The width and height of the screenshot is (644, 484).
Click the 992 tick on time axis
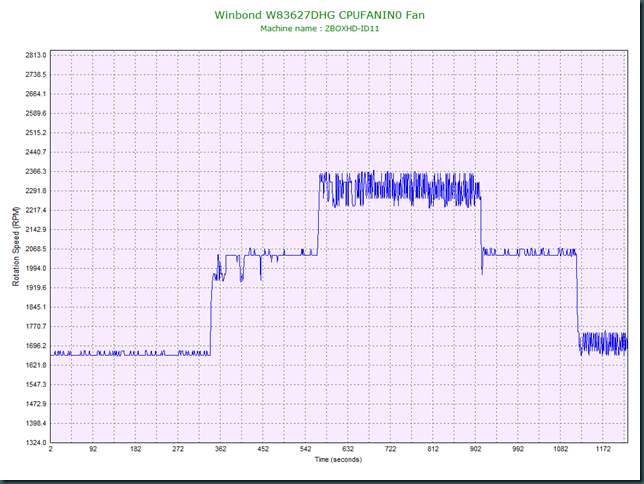518,449
